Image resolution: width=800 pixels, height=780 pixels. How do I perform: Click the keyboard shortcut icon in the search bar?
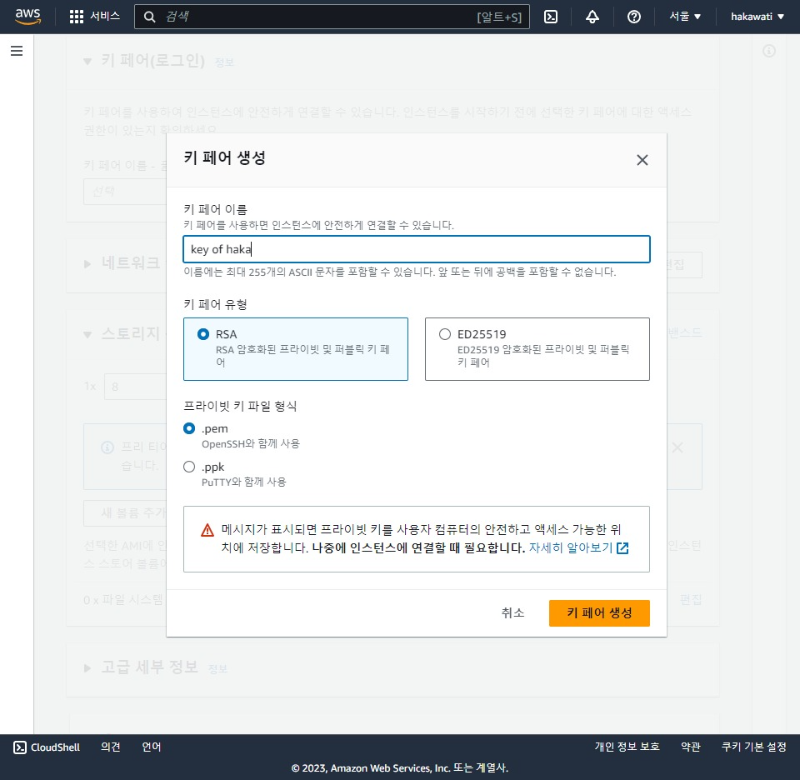click(x=501, y=16)
